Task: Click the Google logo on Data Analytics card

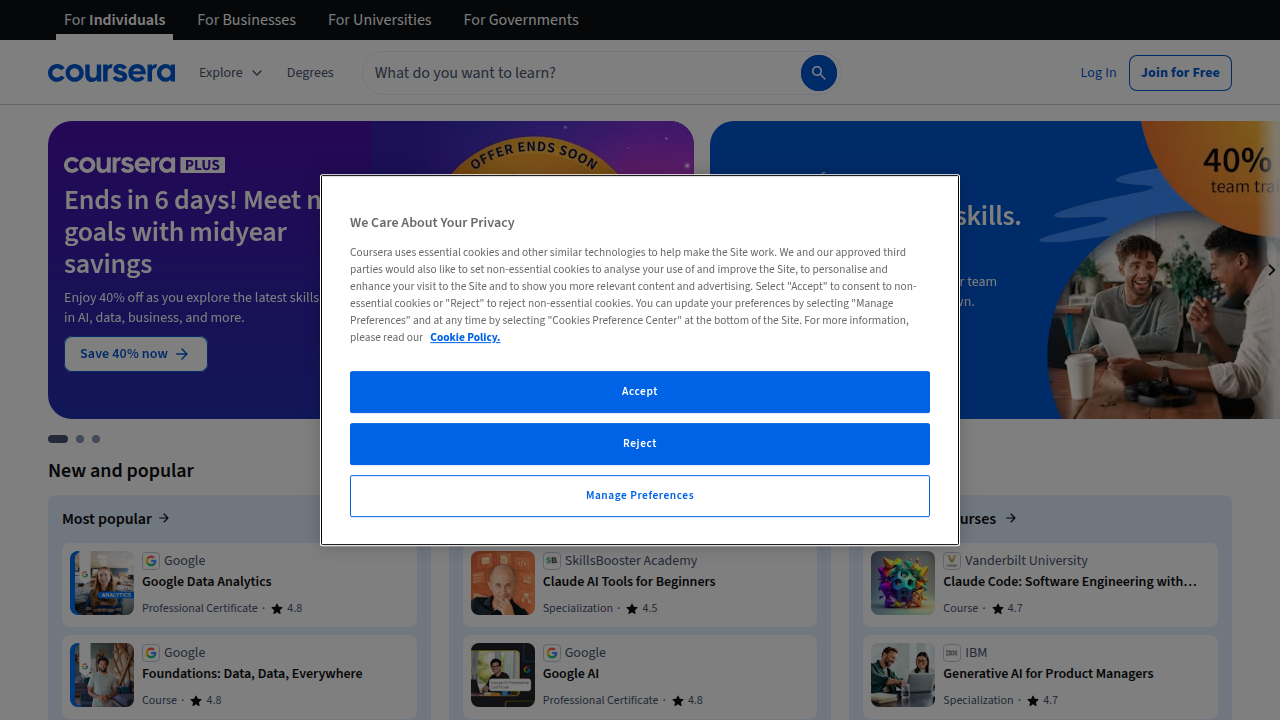Action: click(151, 561)
